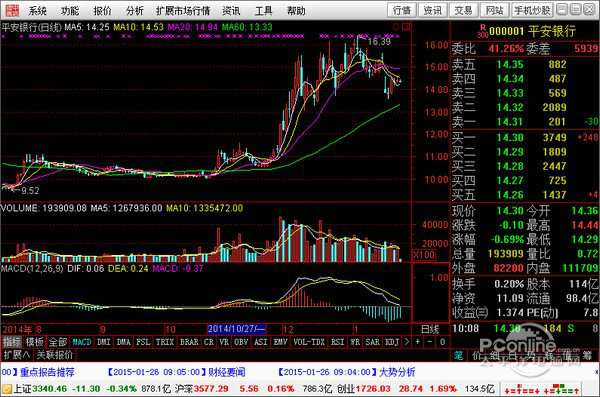Click the red application logo icon
Viewport: 600px width, 397px height.
click(x=12, y=10)
